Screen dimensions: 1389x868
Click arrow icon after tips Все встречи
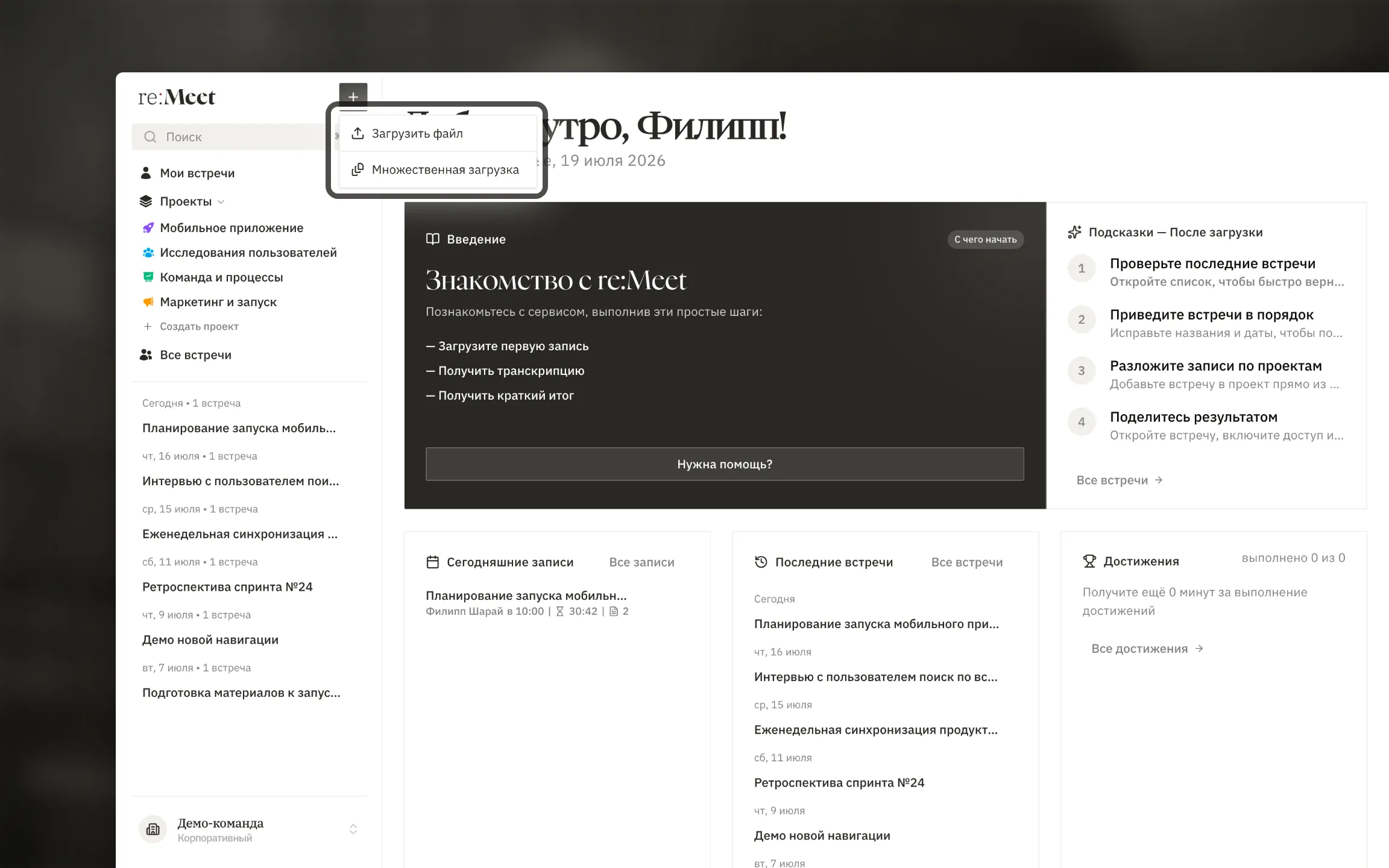pos(1158,480)
